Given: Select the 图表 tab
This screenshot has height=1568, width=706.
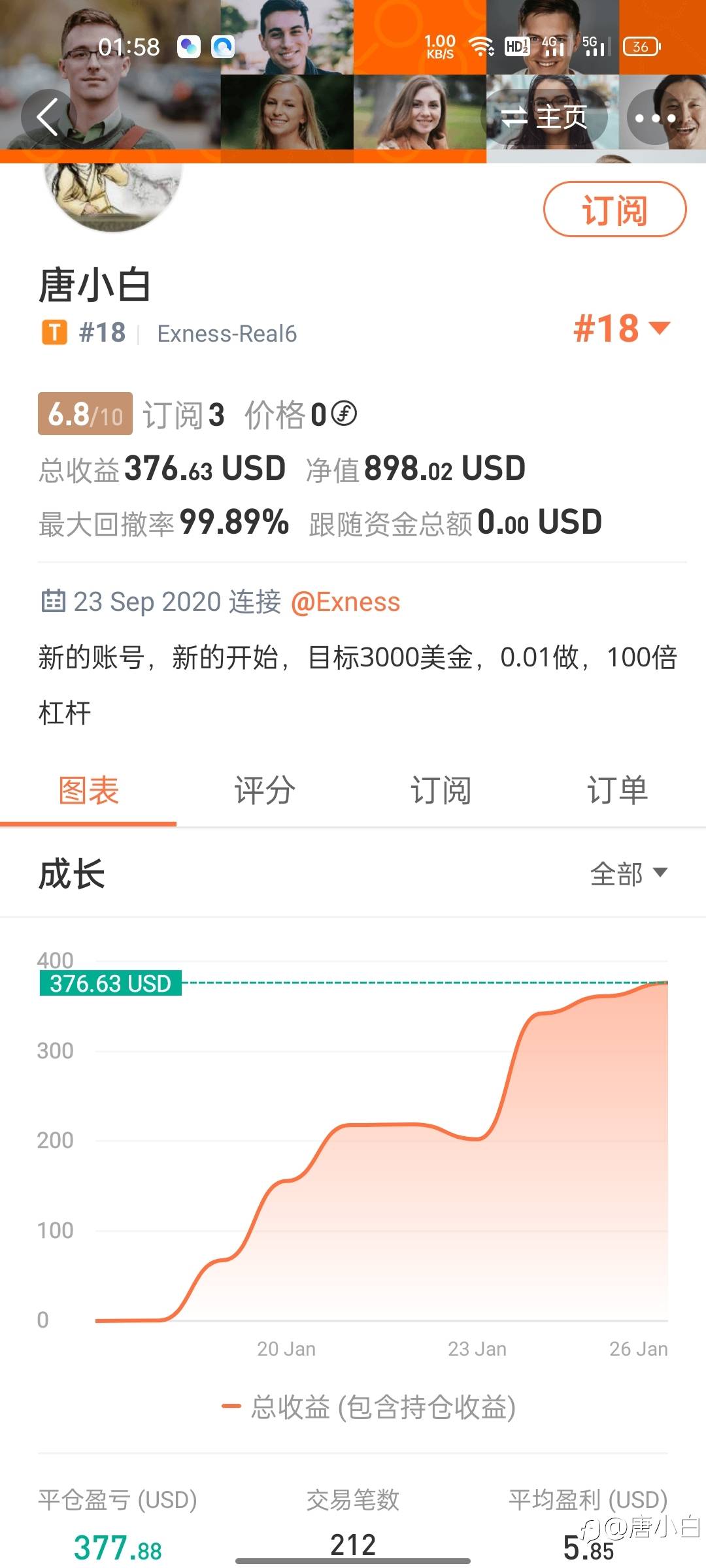Looking at the screenshot, I should 88,791.
